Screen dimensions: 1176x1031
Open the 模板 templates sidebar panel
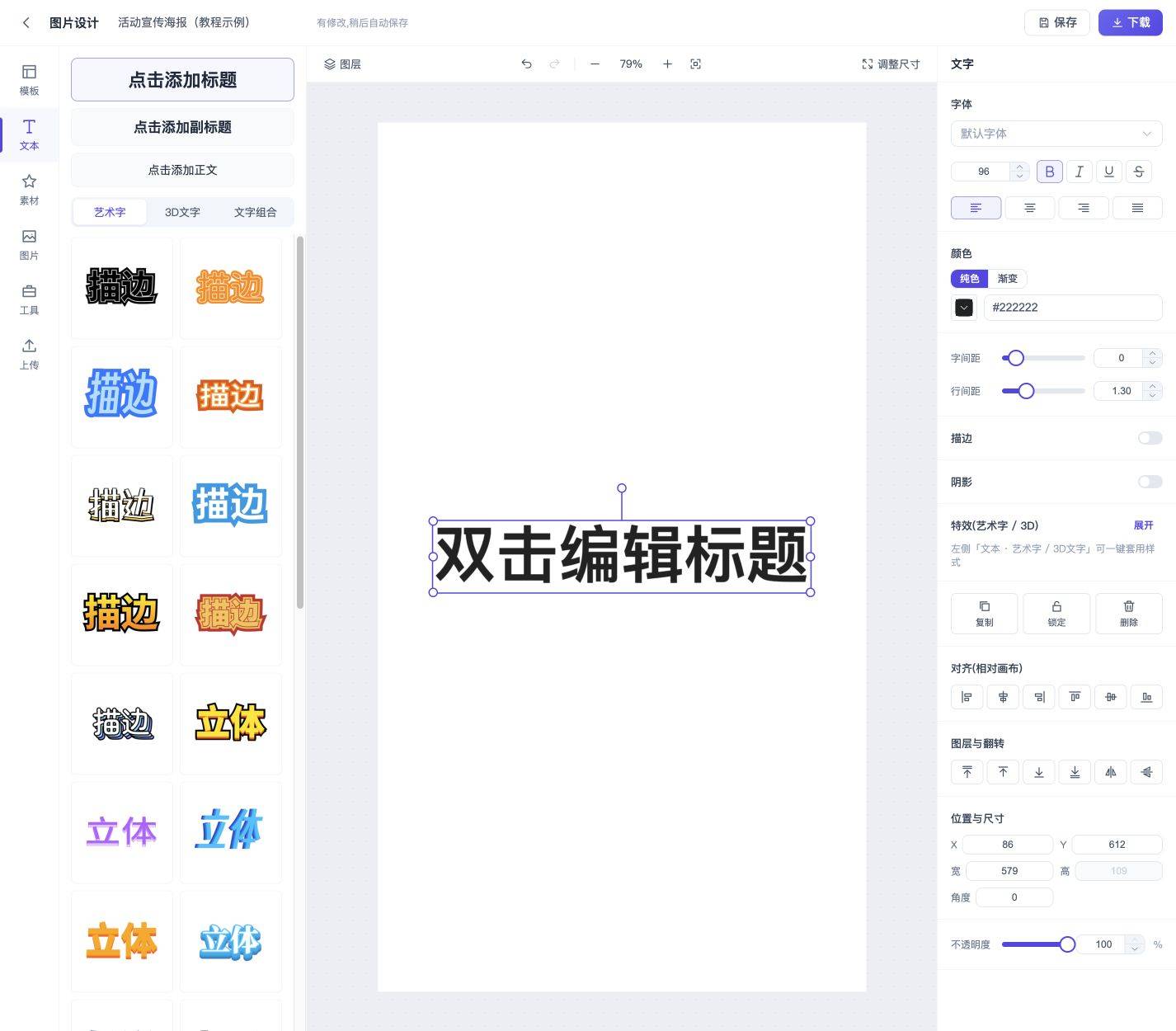point(29,80)
